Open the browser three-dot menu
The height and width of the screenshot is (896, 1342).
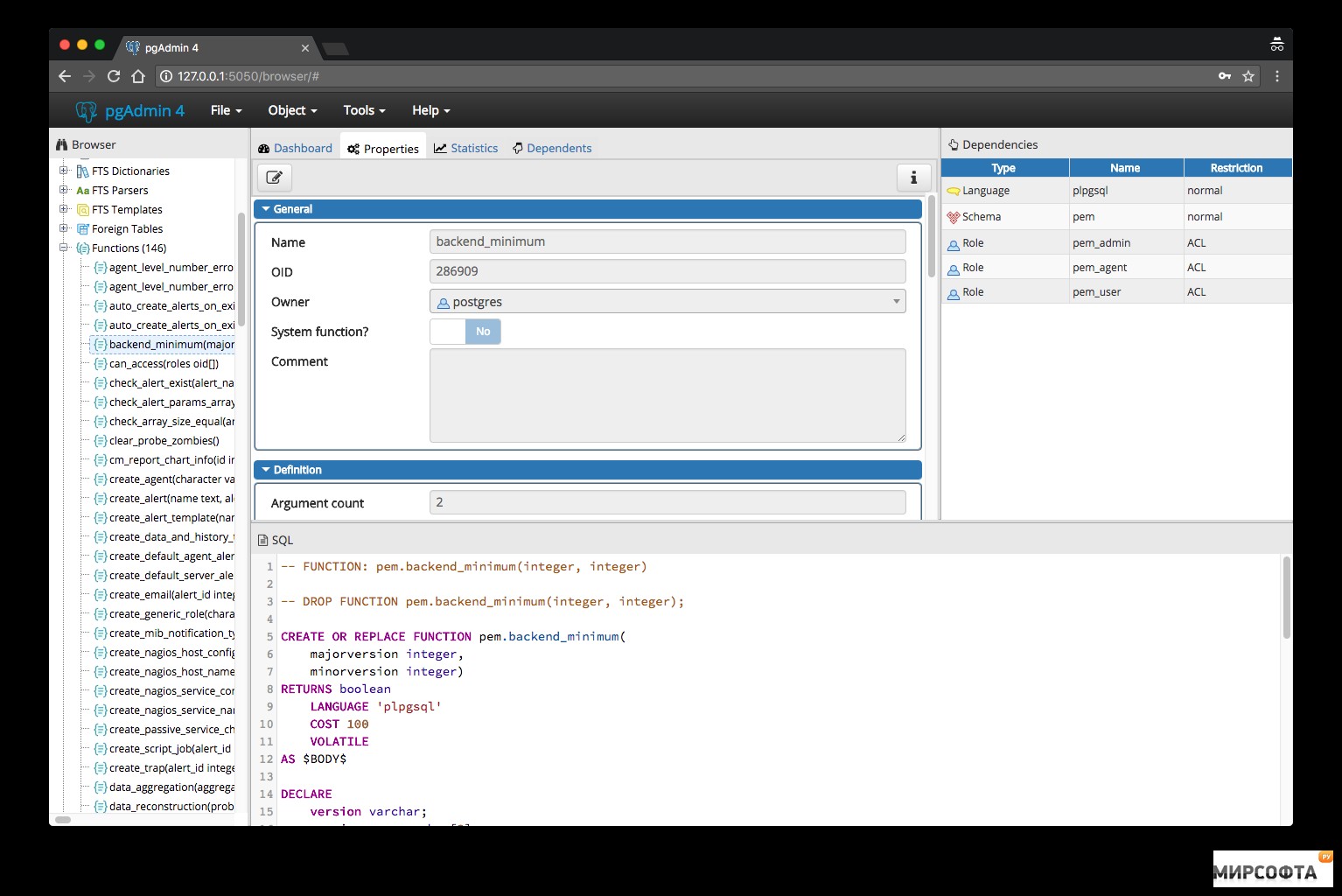(x=1277, y=76)
